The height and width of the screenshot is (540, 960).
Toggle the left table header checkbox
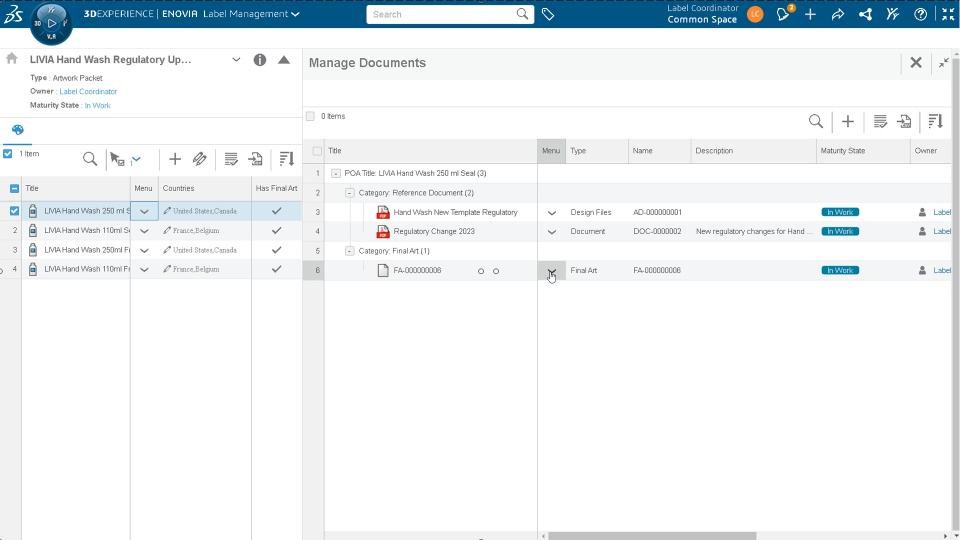(14, 189)
